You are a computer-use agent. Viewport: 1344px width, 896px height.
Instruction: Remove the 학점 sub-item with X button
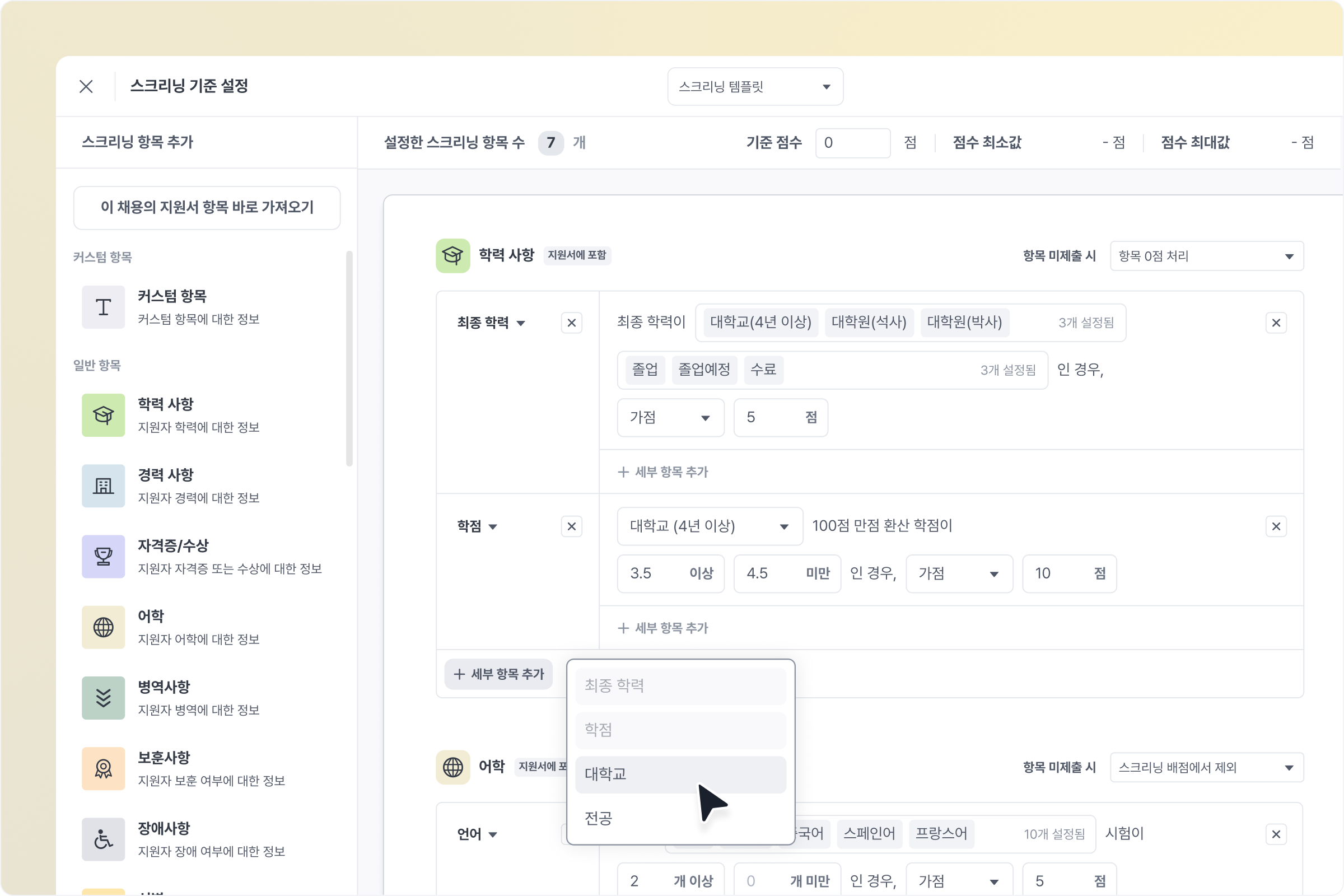point(571,526)
